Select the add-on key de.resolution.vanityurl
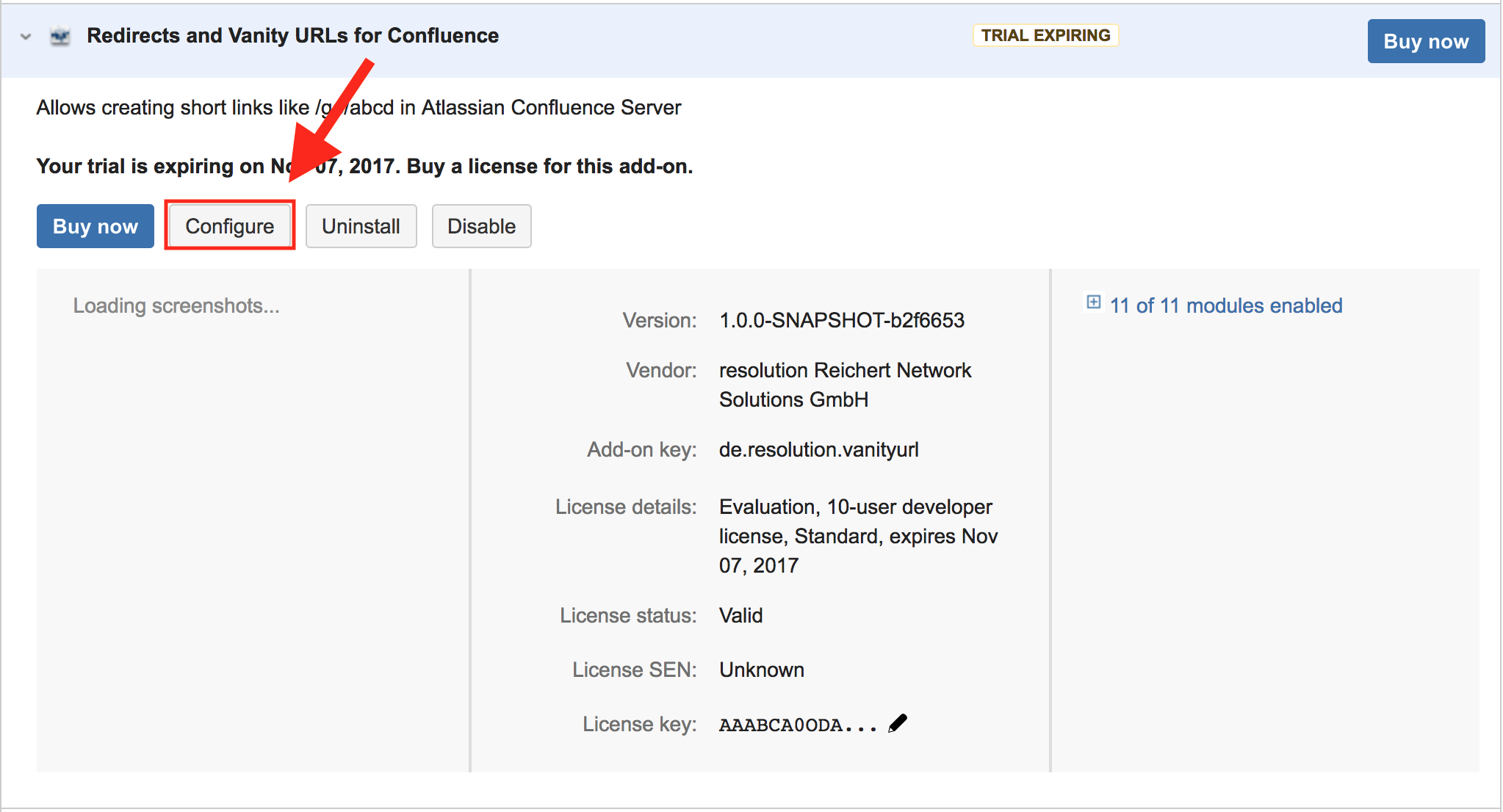This screenshot has width=1503, height=812. [x=819, y=449]
